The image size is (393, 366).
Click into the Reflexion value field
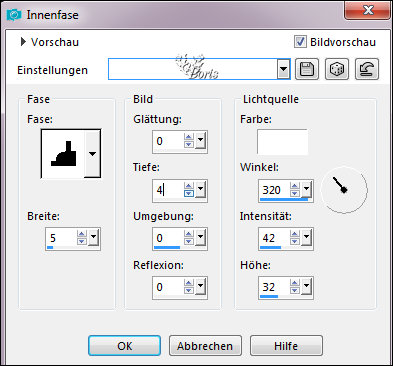pyautogui.click(x=168, y=287)
